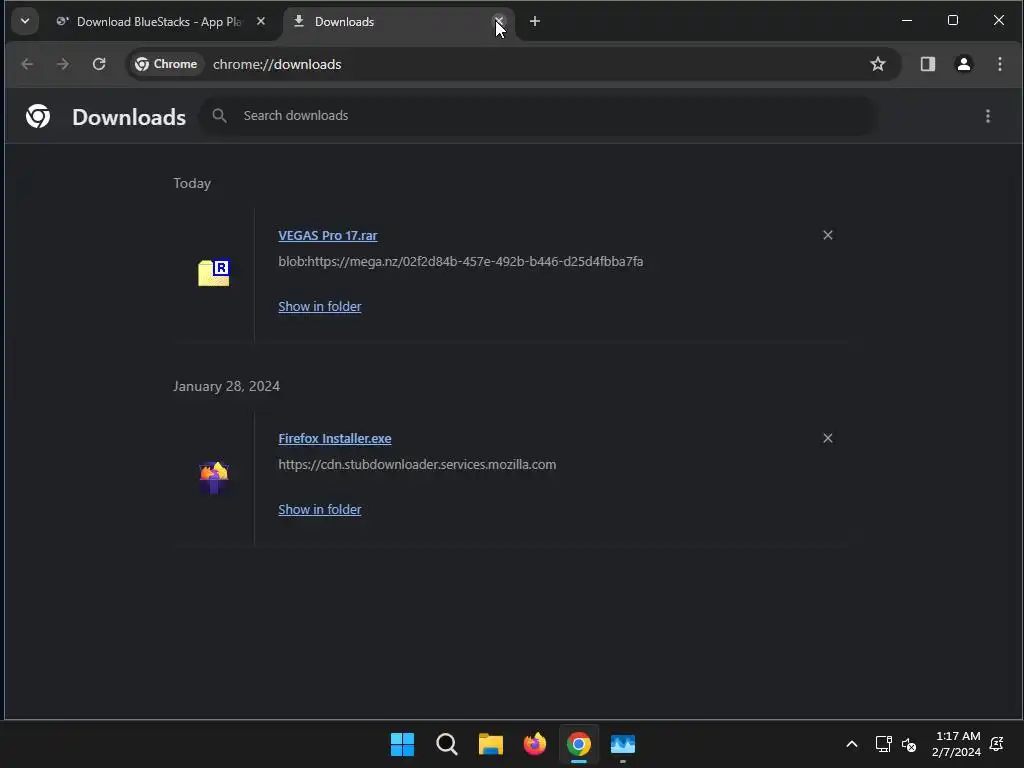The width and height of the screenshot is (1024, 768).
Task: Maximize the Chrome window
Action: [953, 21]
